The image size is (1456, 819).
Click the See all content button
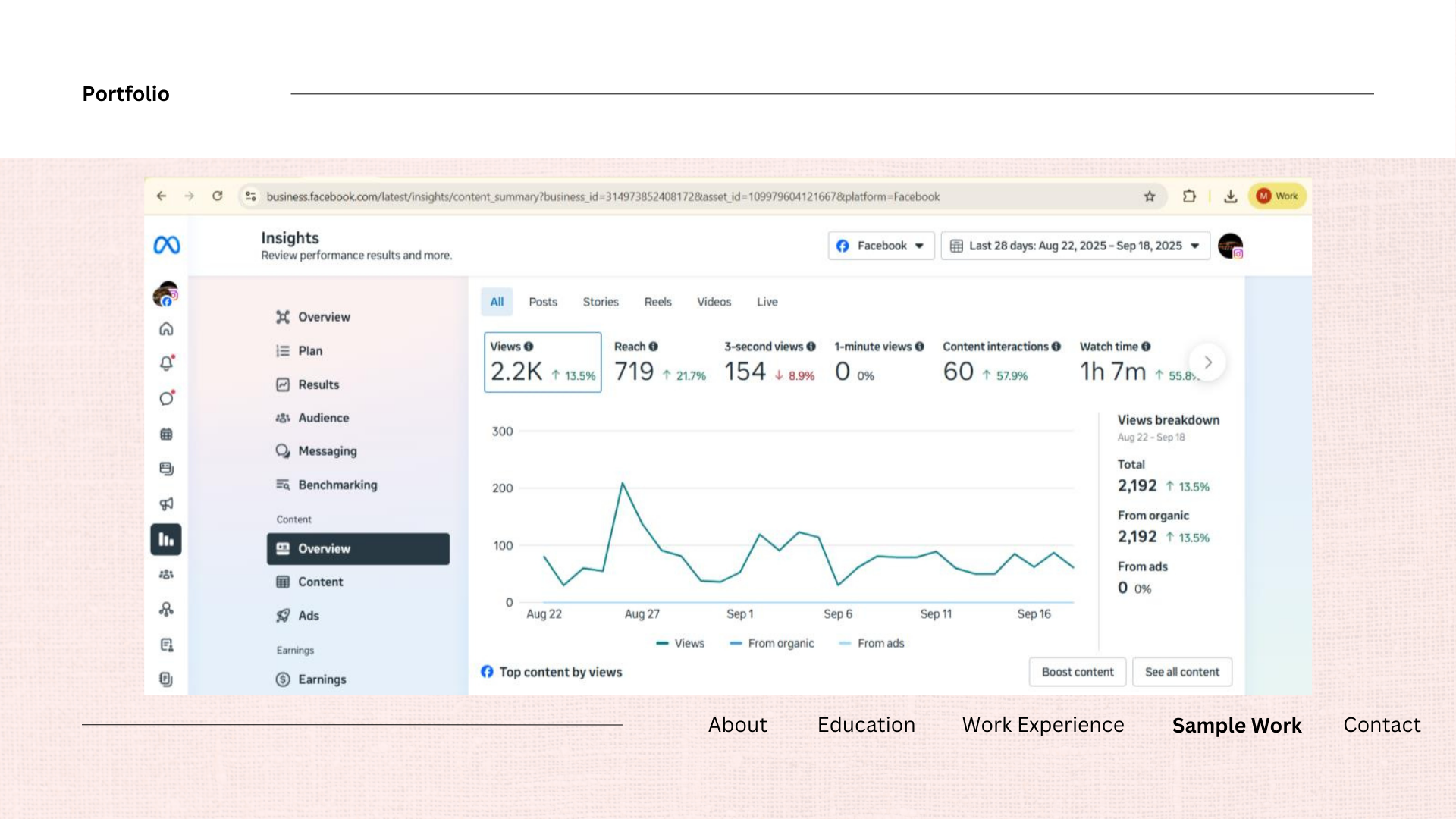(x=1181, y=672)
